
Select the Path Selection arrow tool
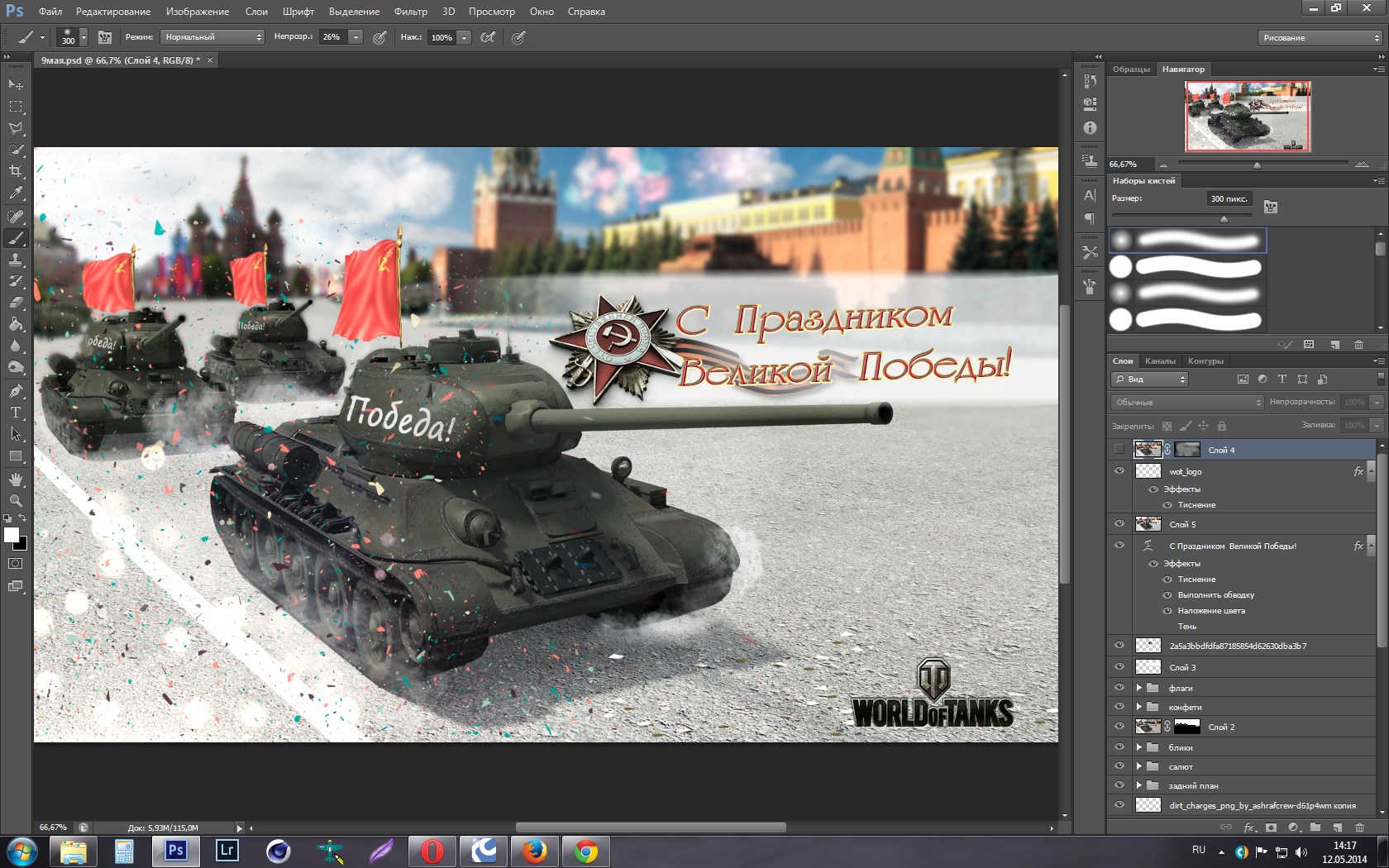(x=16, y=433)
